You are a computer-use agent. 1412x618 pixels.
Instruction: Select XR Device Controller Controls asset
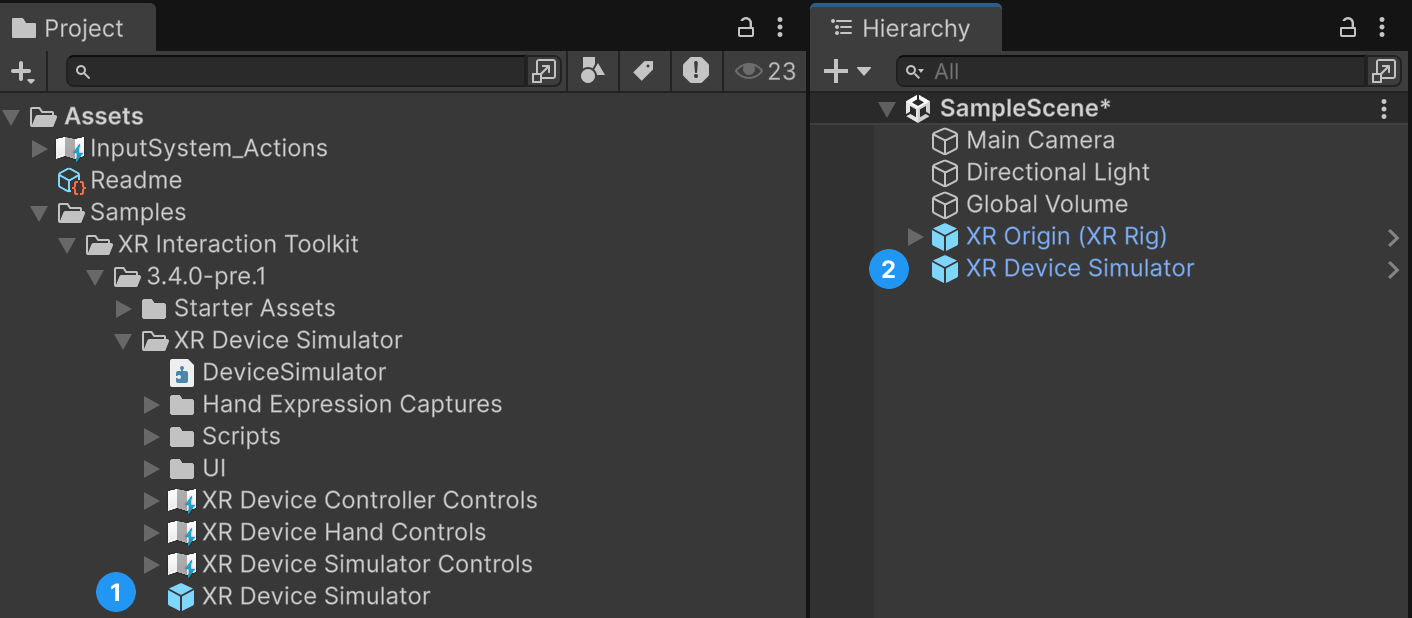(370, 500)
